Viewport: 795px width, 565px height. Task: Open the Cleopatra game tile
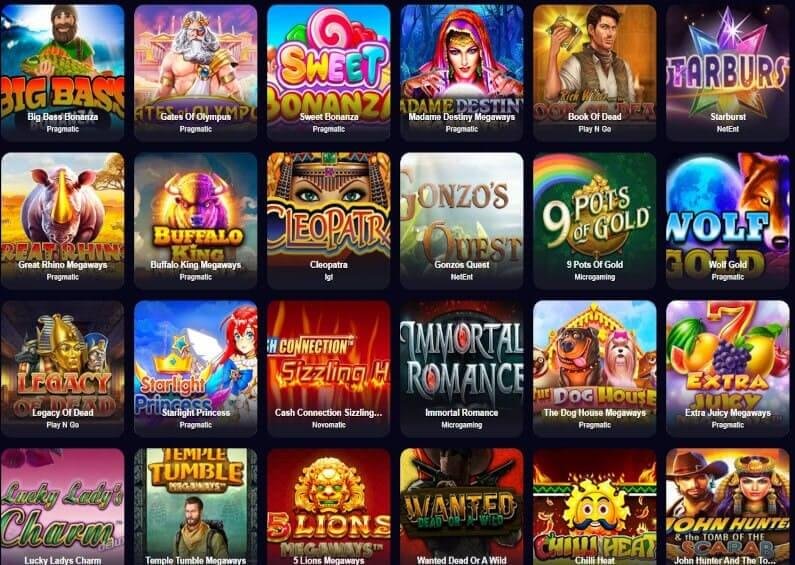tap(329, 221)
